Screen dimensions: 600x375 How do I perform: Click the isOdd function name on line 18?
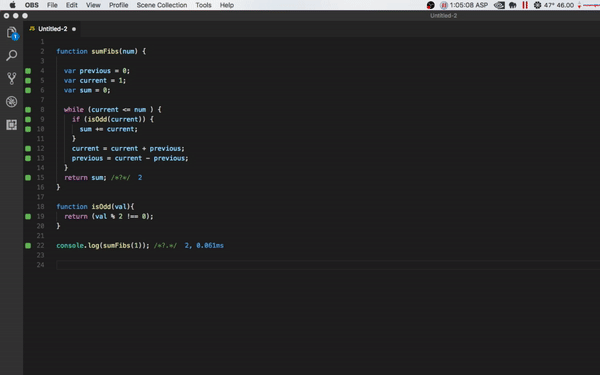[101, 207]
